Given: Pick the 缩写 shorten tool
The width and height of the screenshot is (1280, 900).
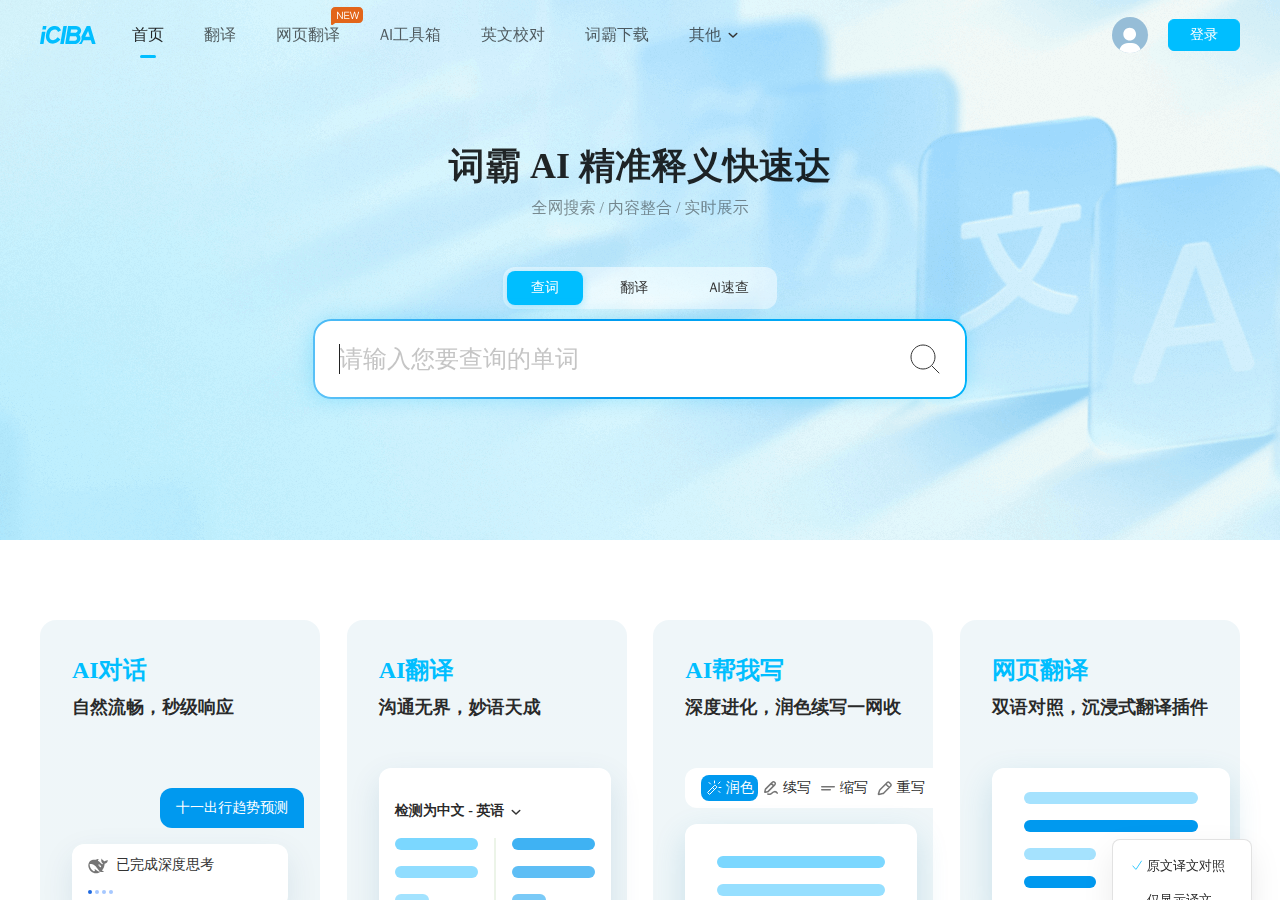Looking at the screenshot, I should [x=844, y=788].
